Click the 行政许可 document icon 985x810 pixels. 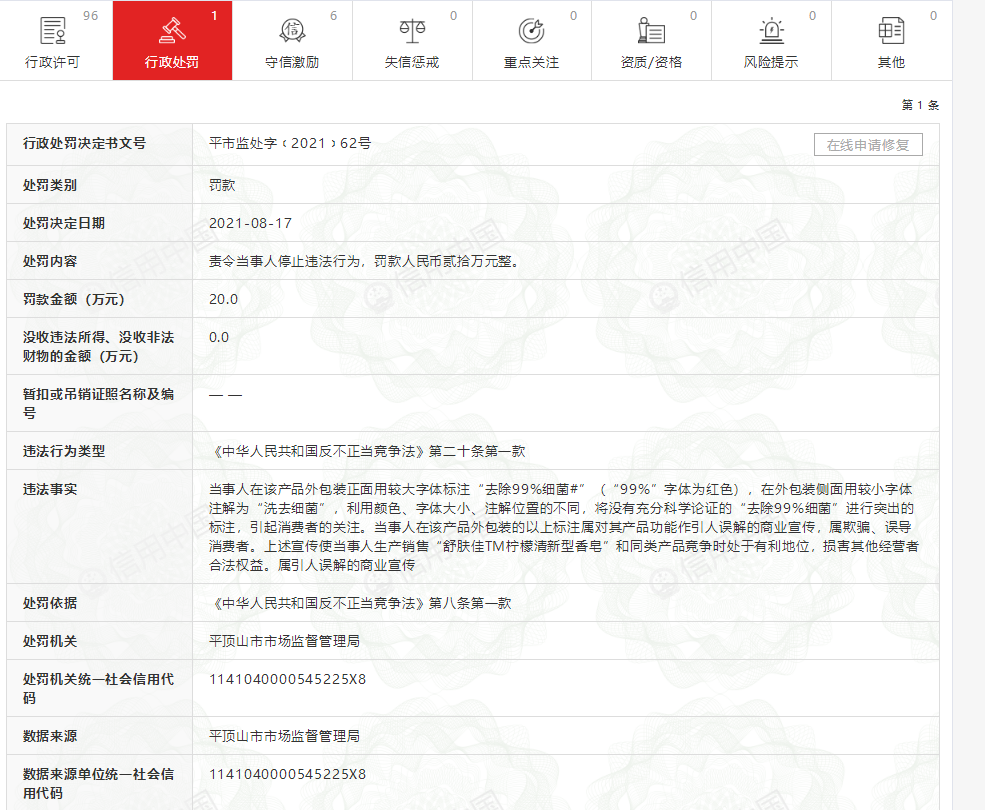click(x=52, y=31)
